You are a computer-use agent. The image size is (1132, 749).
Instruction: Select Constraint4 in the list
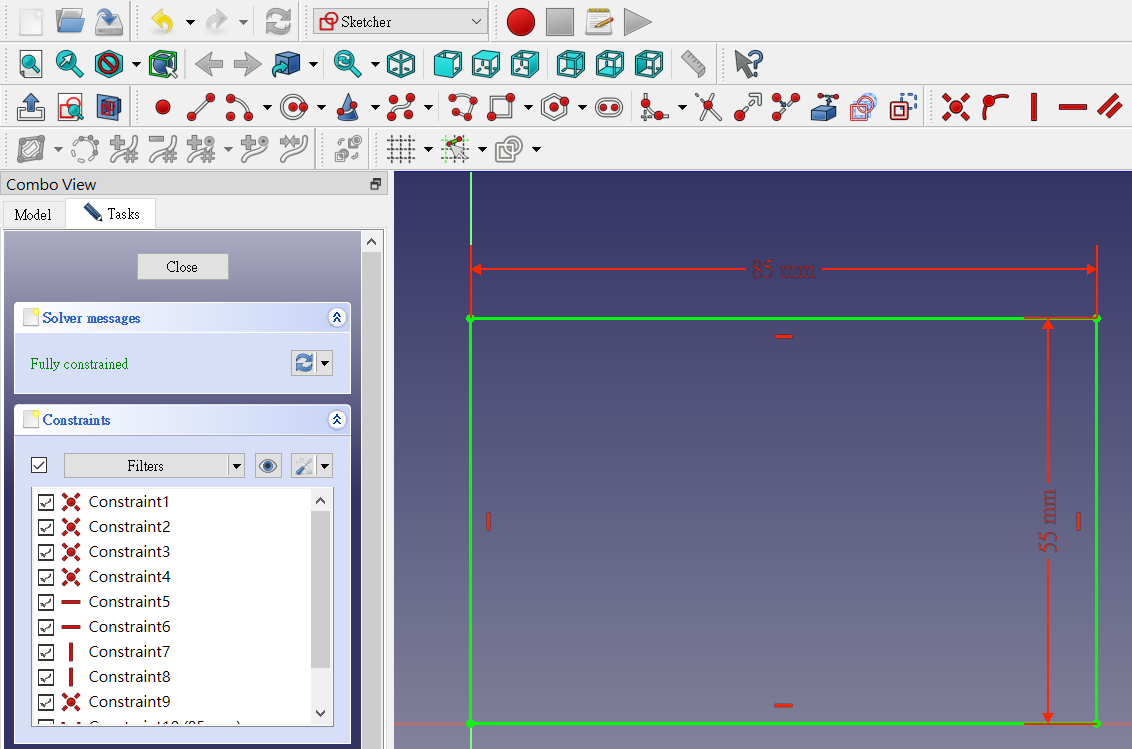tap(129, 577)
